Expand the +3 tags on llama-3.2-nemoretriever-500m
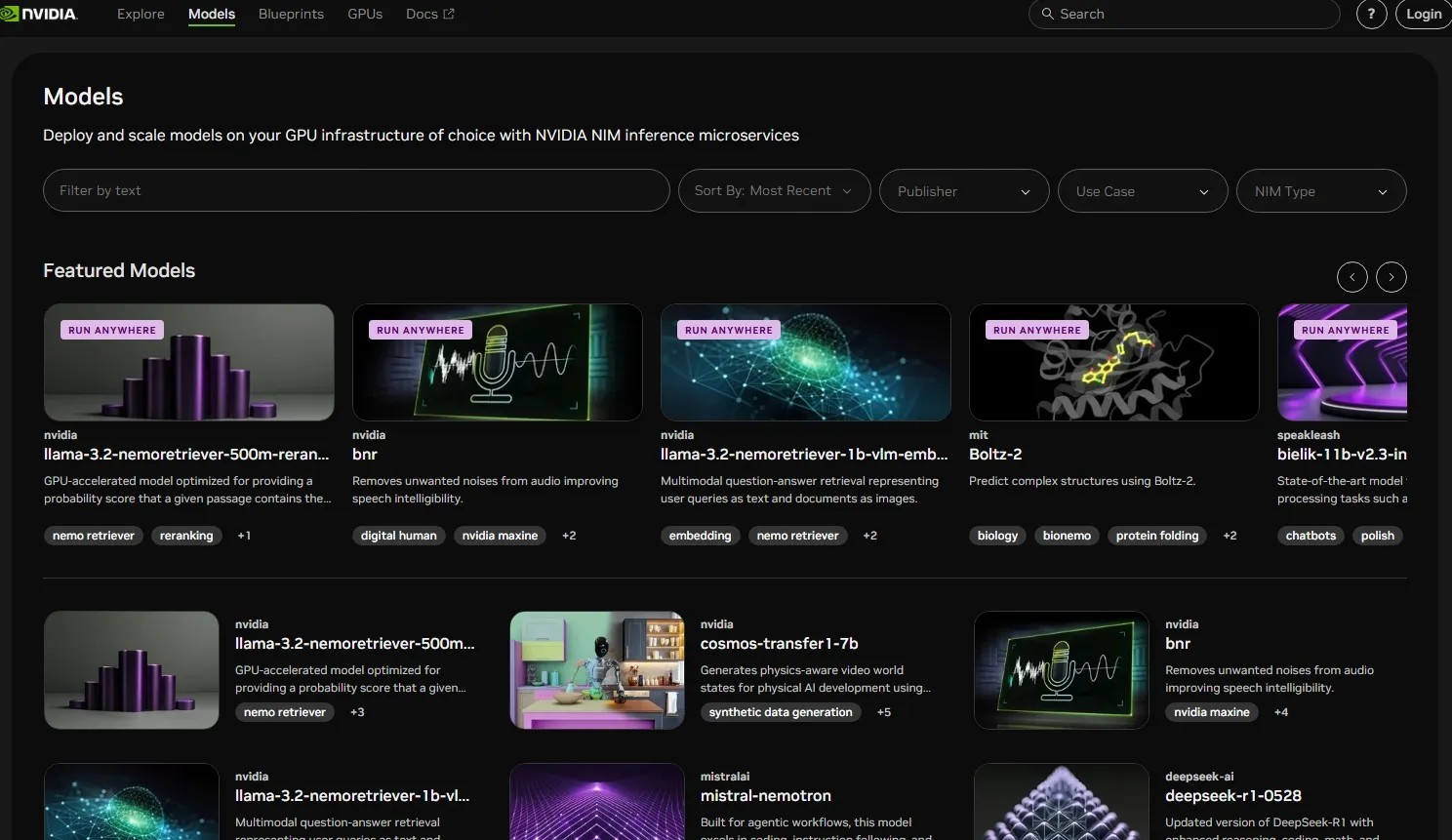 (x=357, y=712)
